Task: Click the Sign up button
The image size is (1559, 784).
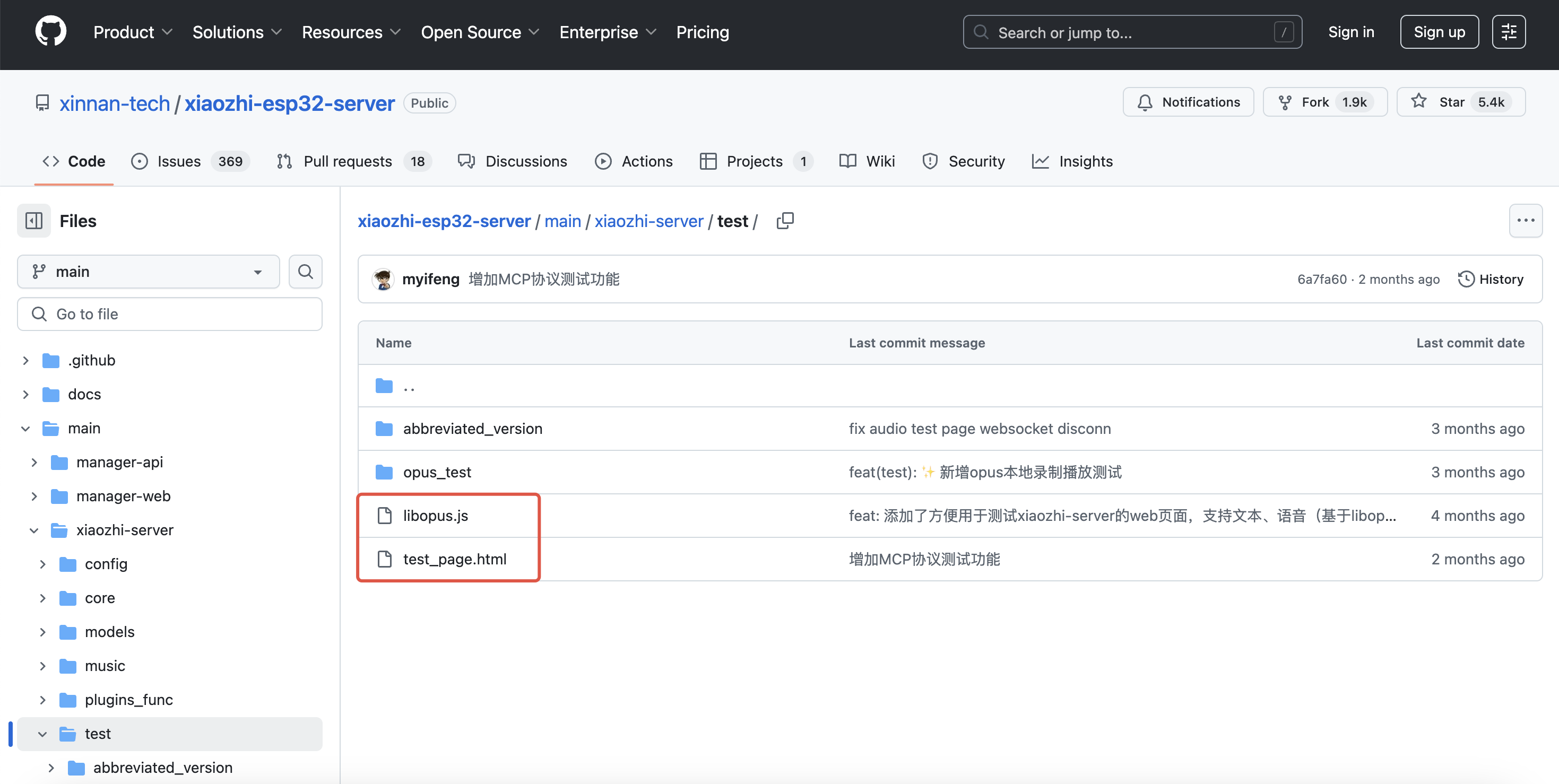Action: (1439, 32)
